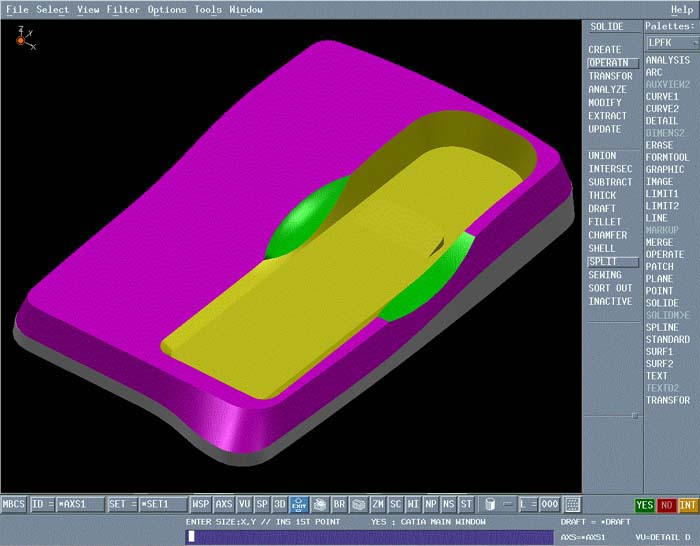Click the grid keypad icon near 000
Viewport: 700px width, 546px height.
point(572,505)
